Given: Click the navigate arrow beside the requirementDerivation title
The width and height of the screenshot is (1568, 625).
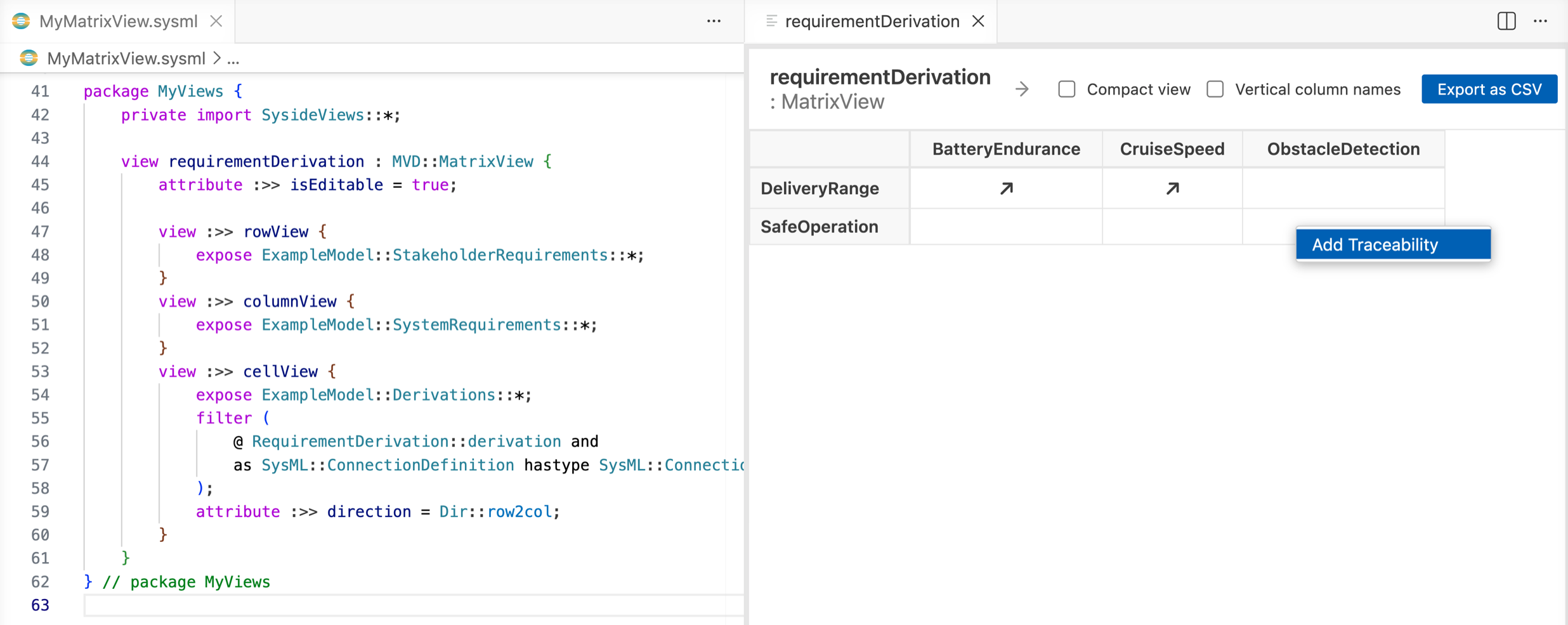Looking at the screenshot, I should pyautogui.click(x=1021, y=89).
